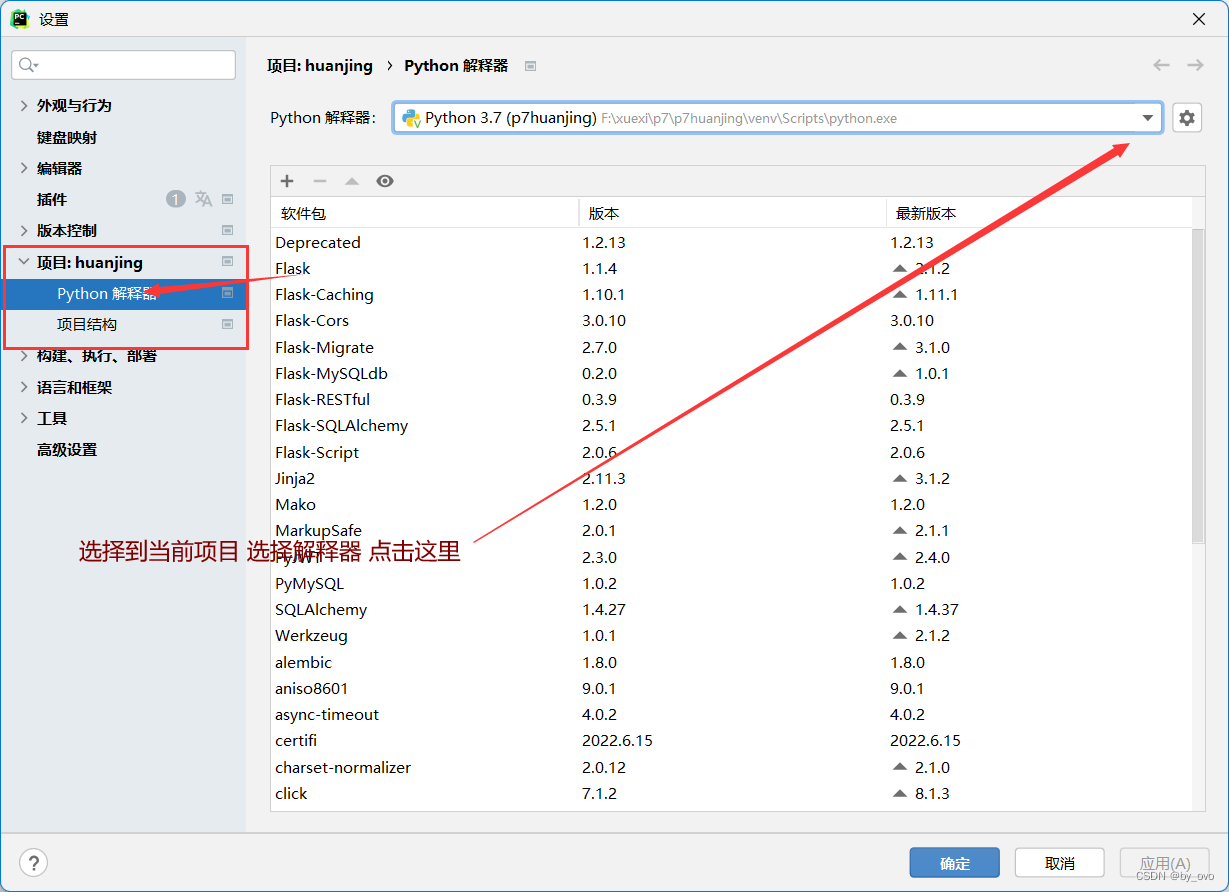Image resolution: width=1229 pixels, height=892 pixels.
Task: Select the async-timeout package row
Action: [x=731, y=714]
